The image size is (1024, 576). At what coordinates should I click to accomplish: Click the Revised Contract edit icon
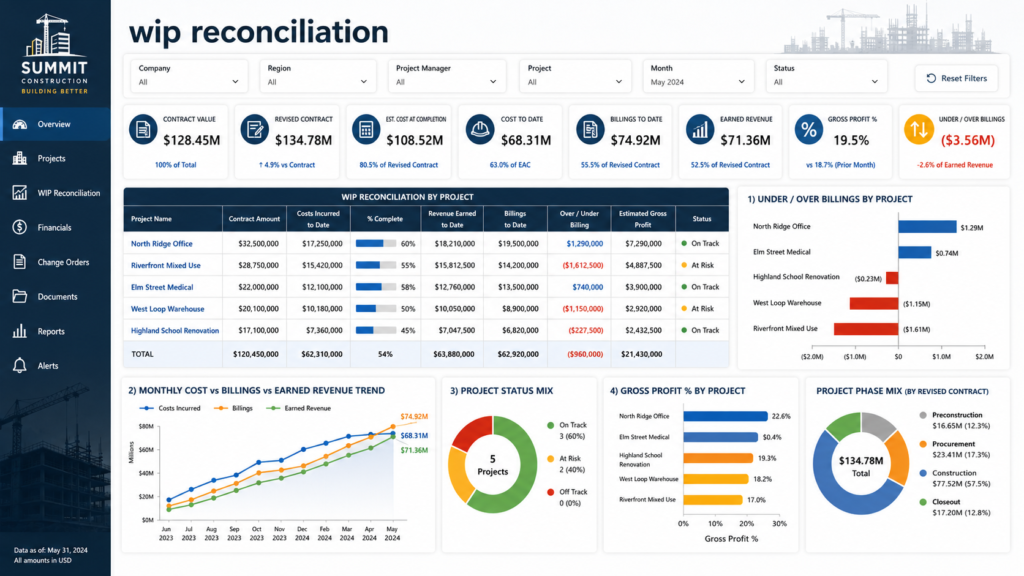(x=254, y=129)
